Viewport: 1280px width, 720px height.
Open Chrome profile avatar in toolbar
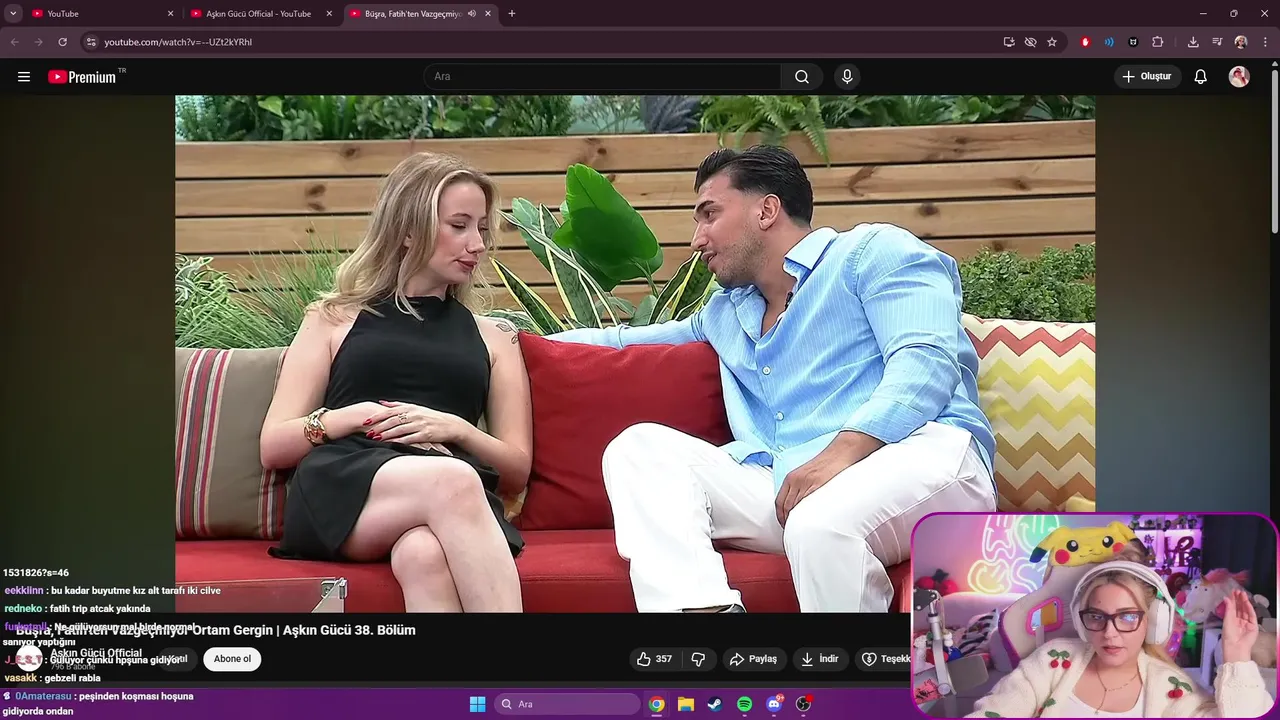1241,42
